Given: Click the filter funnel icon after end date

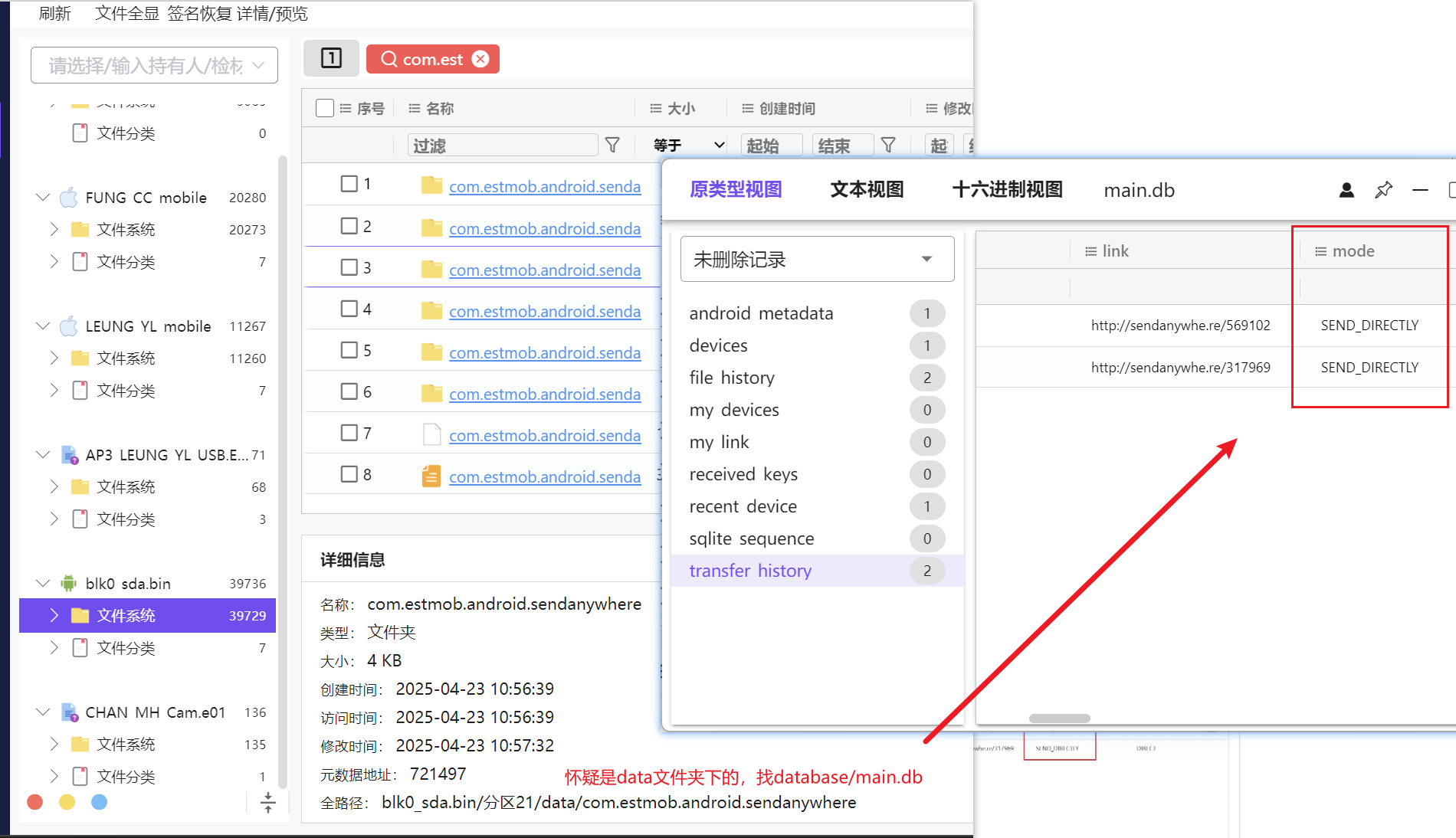Looking at the screenshot, I should pos(888,145).
